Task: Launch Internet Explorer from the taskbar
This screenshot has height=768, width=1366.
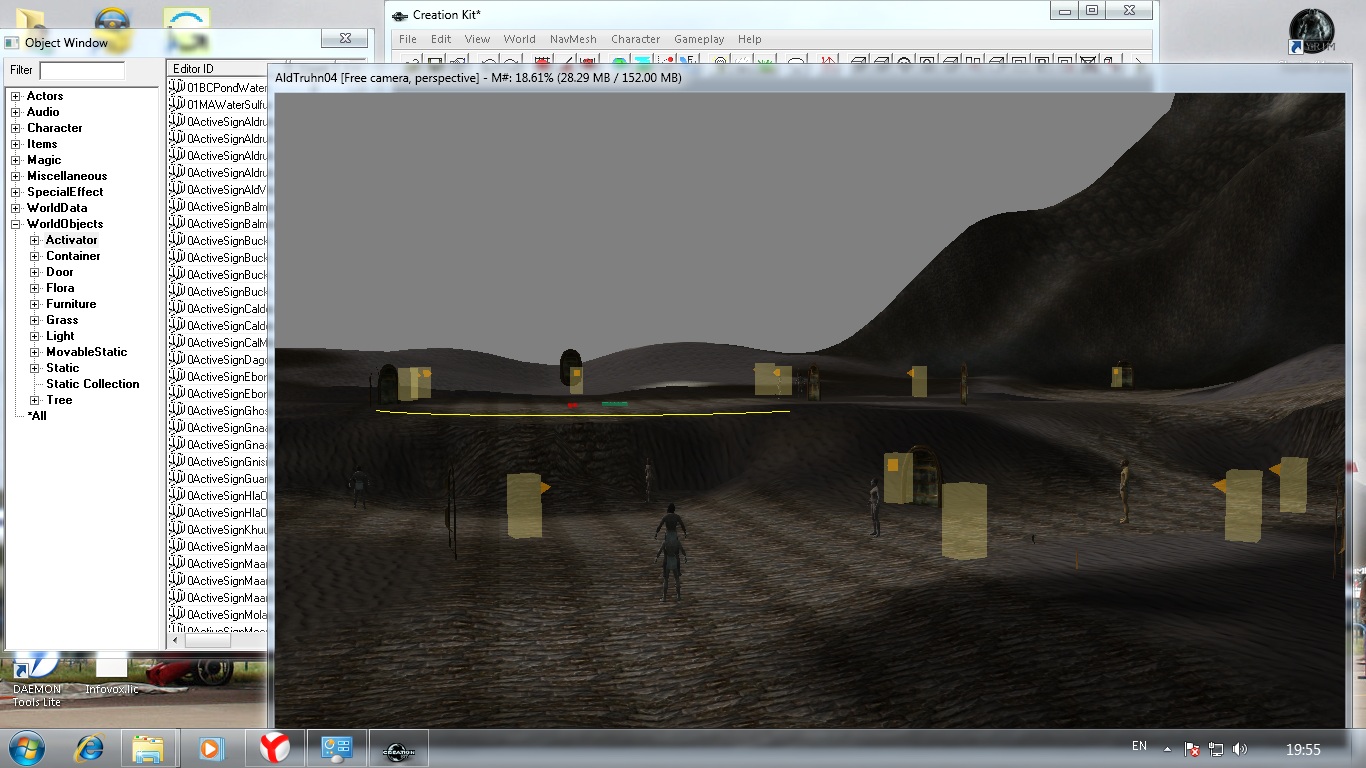Action: click(90, 748)
